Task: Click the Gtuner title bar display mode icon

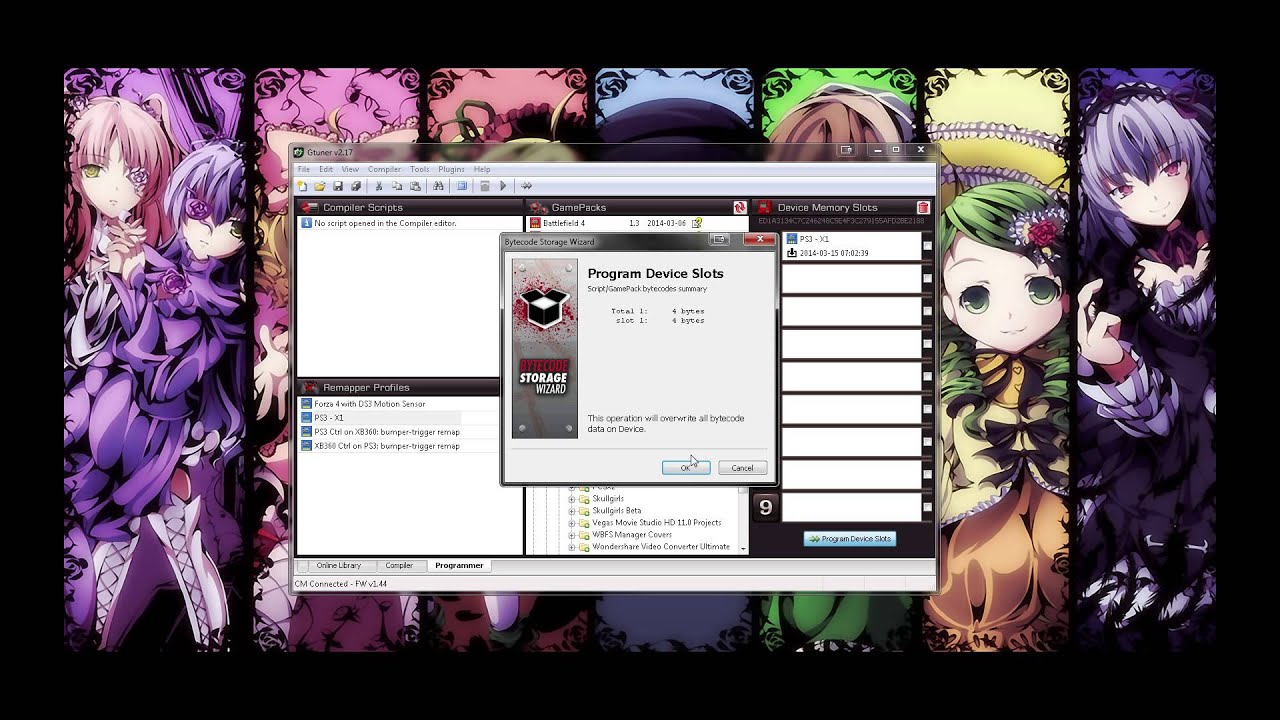Action: [847, 150]
